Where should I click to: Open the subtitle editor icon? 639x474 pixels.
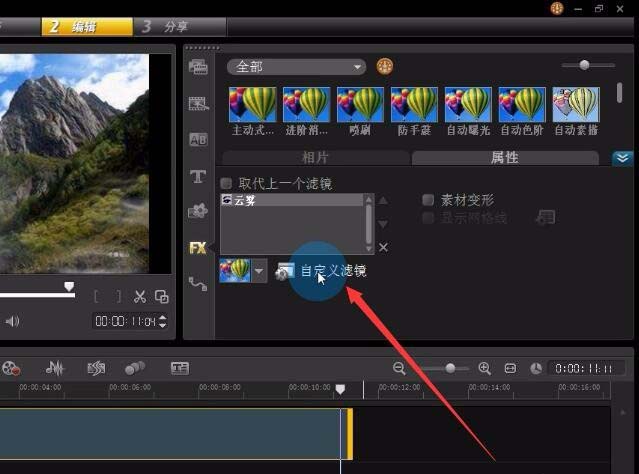(180, 368)
